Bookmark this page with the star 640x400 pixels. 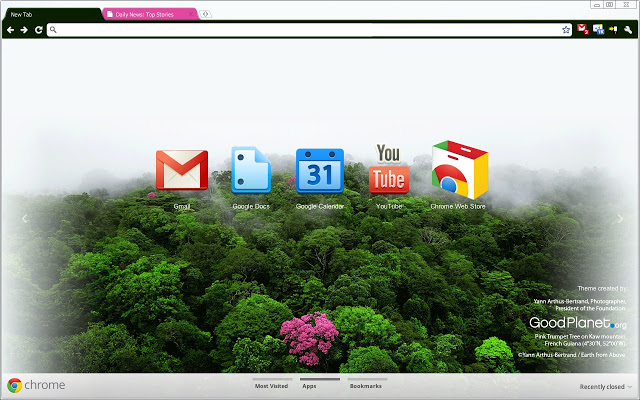coord(566,30)
